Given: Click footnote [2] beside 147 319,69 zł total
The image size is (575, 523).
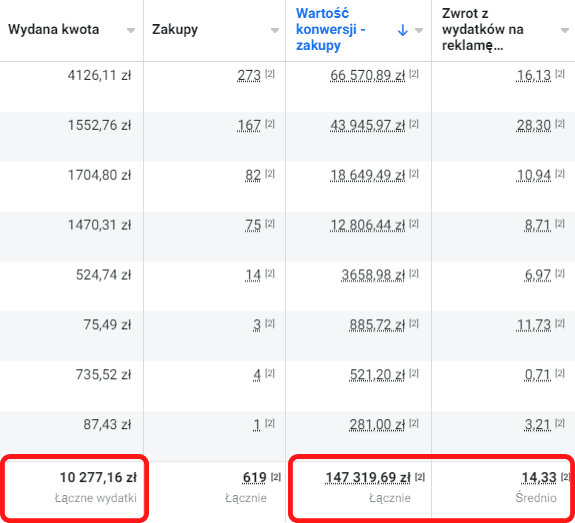Looking at the screenshot, I should click(420, 477).
